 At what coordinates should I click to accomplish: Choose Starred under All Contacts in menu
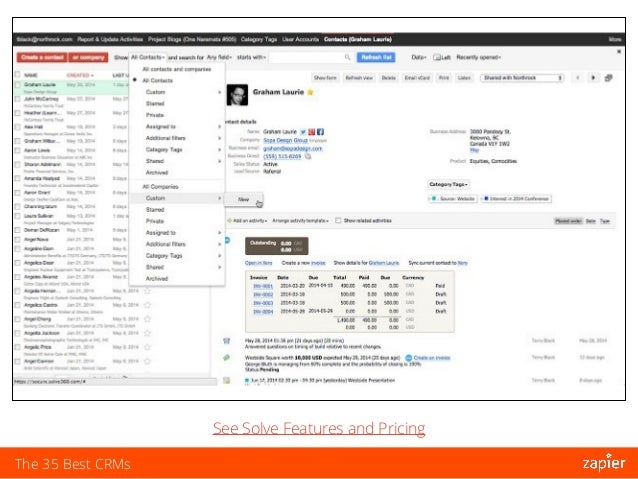[x=155, y=104]
